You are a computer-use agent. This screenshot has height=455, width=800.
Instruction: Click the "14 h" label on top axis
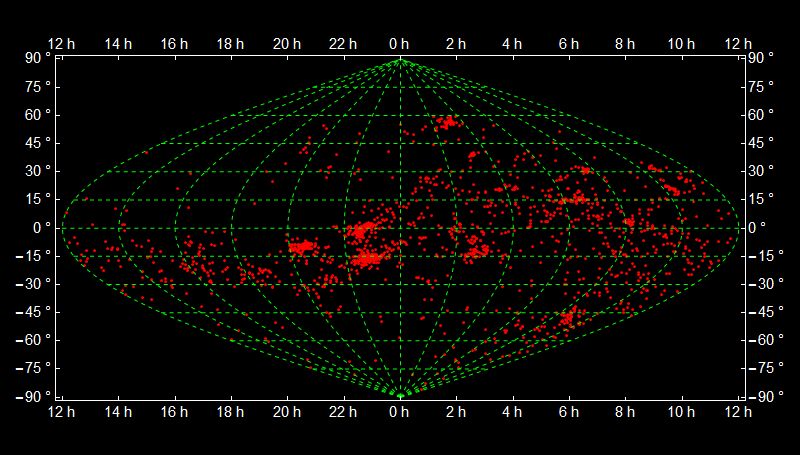118,44
